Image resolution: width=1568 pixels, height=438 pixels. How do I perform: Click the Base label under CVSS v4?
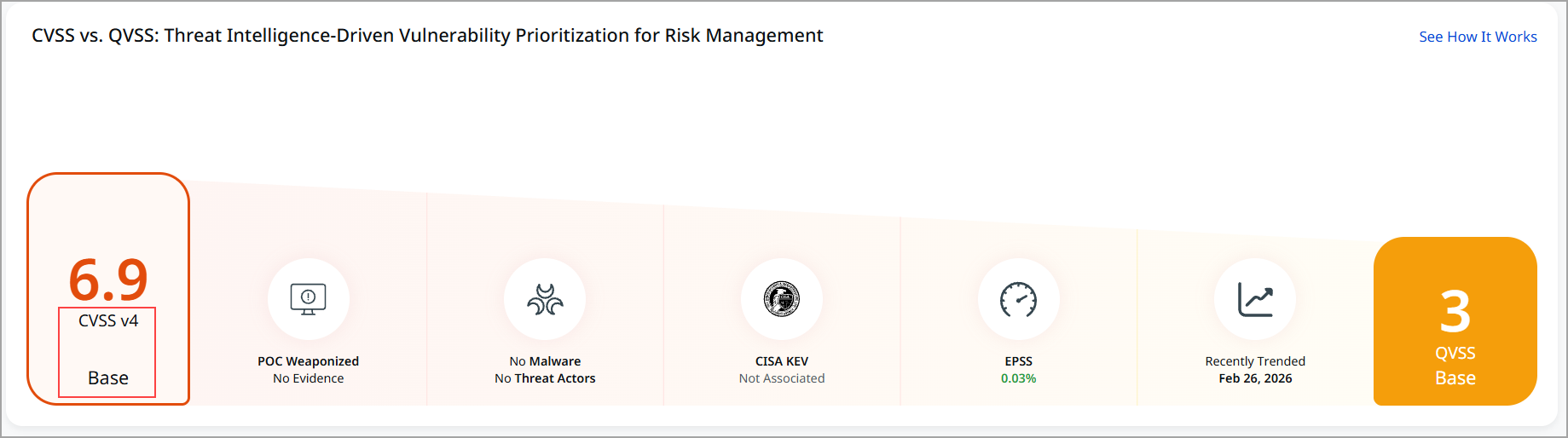pyautogui.click(x=108, y=377)
